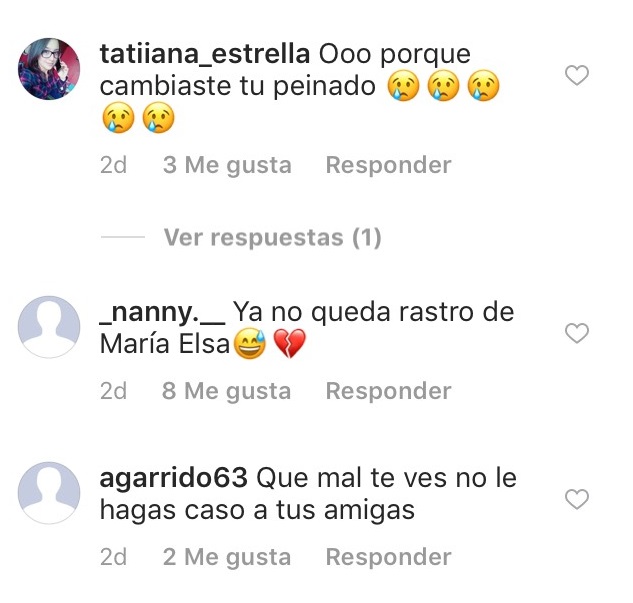Select the 'Que mal te ves' comment text
633x603 pixels.
coord(308,494)
